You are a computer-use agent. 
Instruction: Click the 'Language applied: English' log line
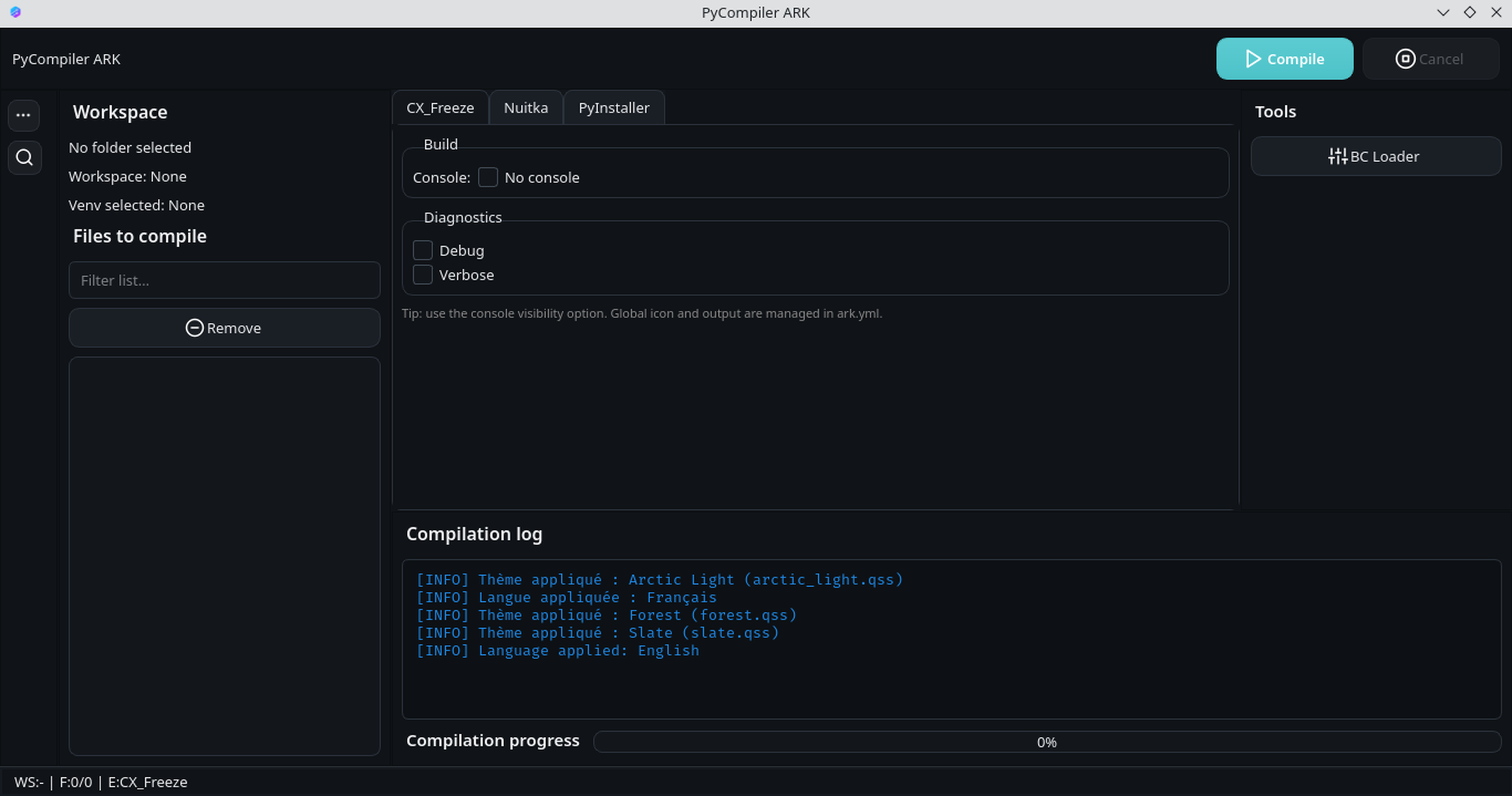coord(558,650)
